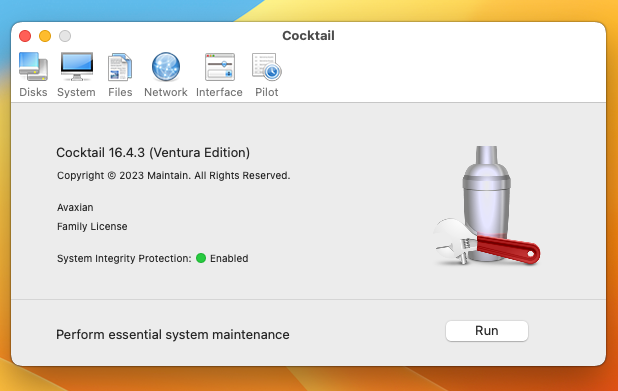The width and height of the screenshot is (618, 391).
Task: Click the green System Integrity Protection indicator
Action: (x=201, y=258)
